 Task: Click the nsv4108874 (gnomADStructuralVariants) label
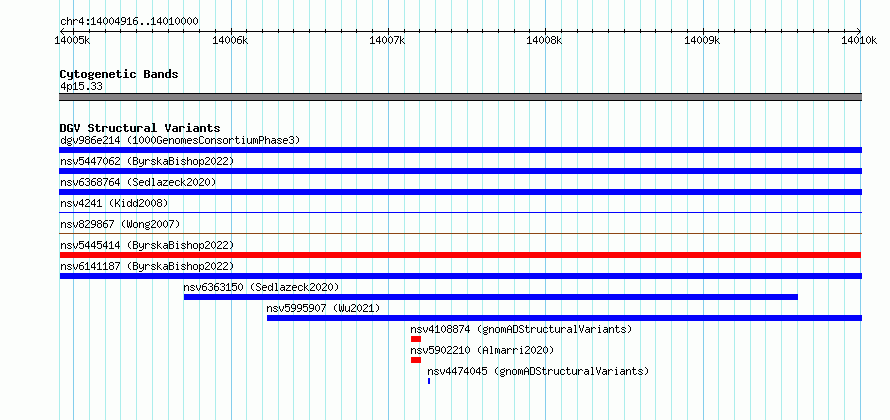point(521,329)
